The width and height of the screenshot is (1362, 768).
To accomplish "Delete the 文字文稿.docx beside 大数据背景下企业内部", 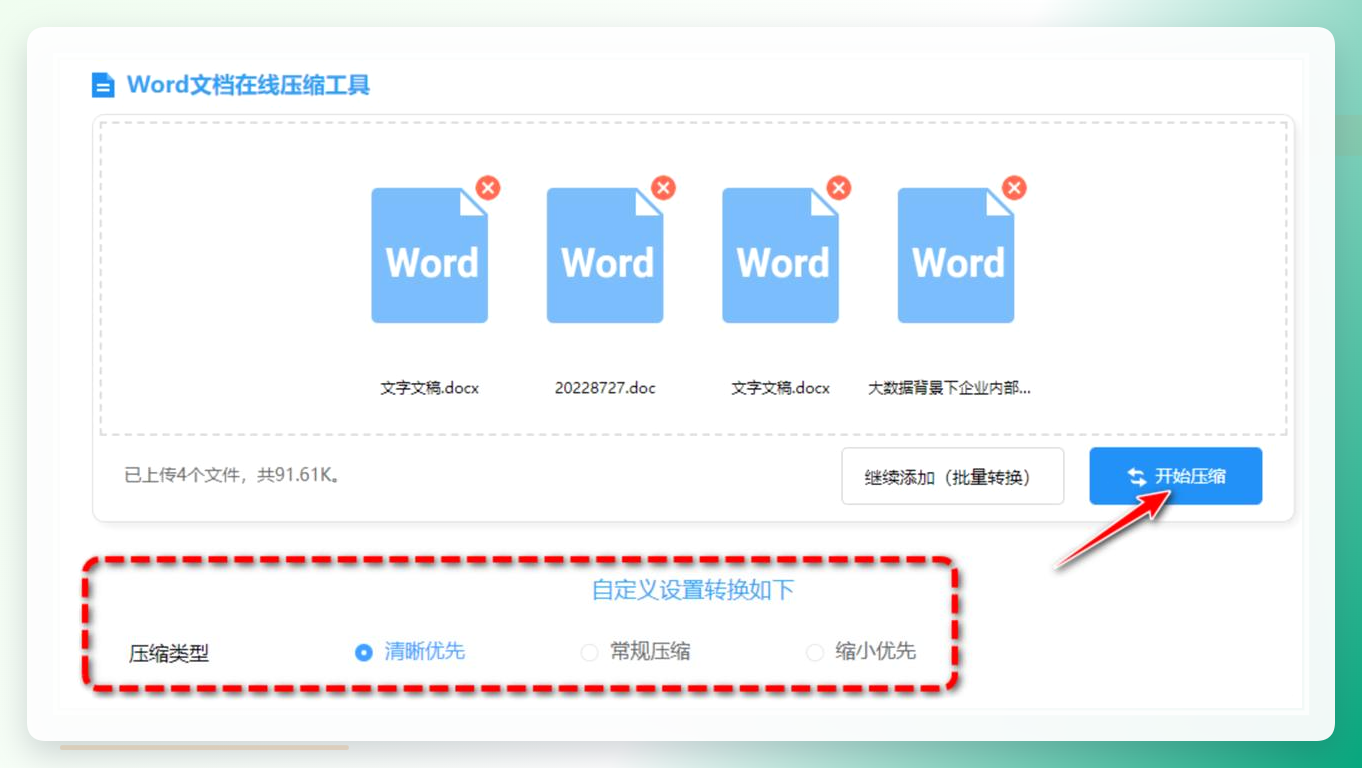I will tap(839, 188).
